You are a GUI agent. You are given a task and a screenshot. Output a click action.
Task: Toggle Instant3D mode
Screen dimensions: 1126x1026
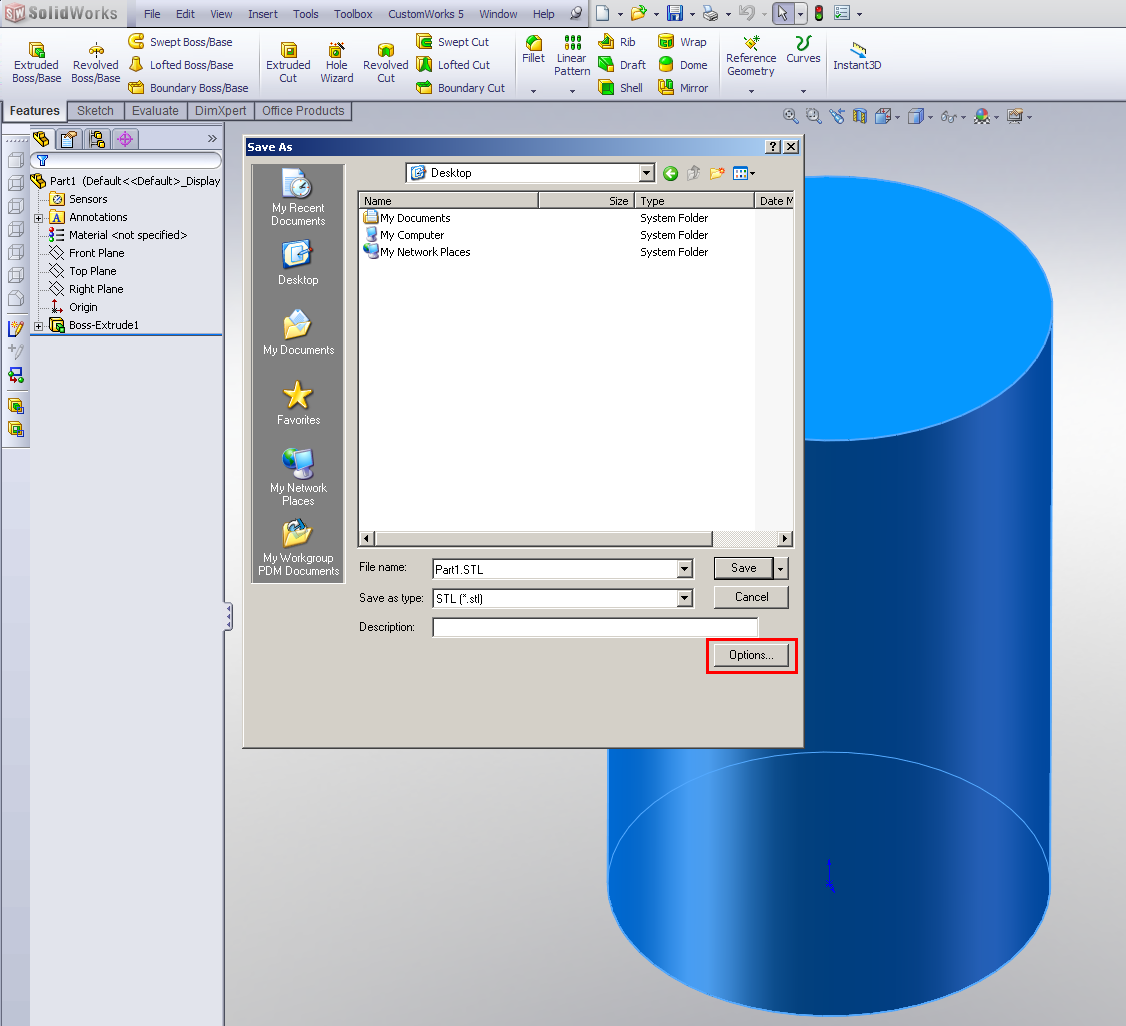pyautogui.click(x=857, y=56)
